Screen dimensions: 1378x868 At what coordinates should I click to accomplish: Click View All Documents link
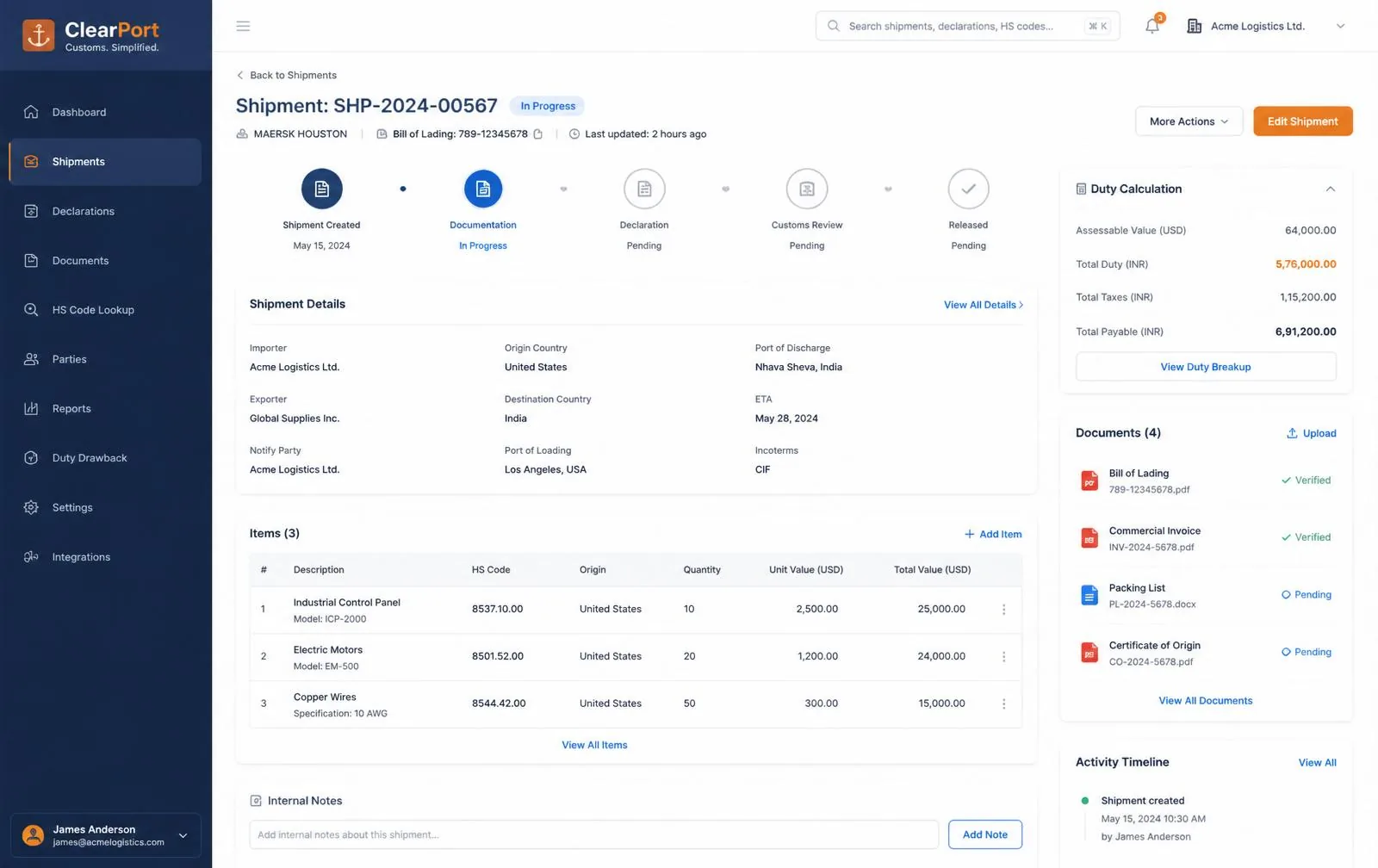tap(1206, 701)
